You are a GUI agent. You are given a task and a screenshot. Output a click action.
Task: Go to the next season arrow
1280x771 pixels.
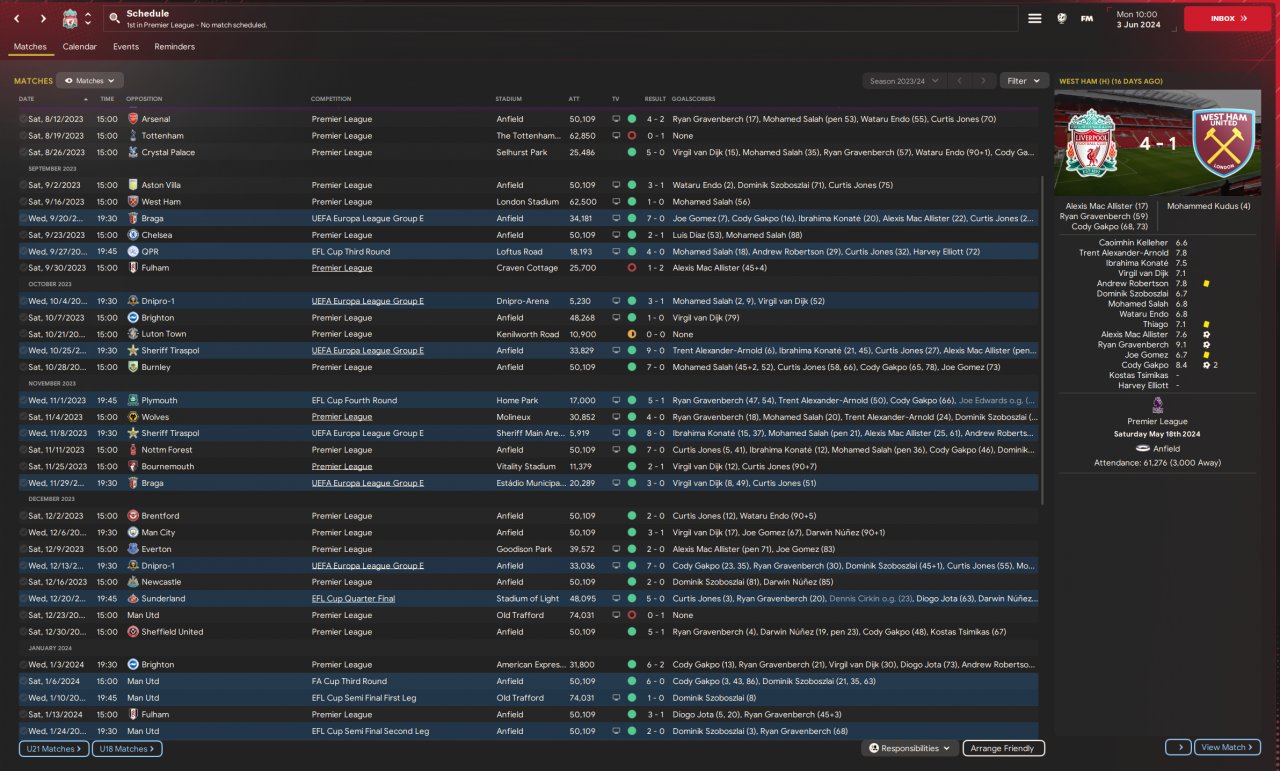[x=984, y=81]
